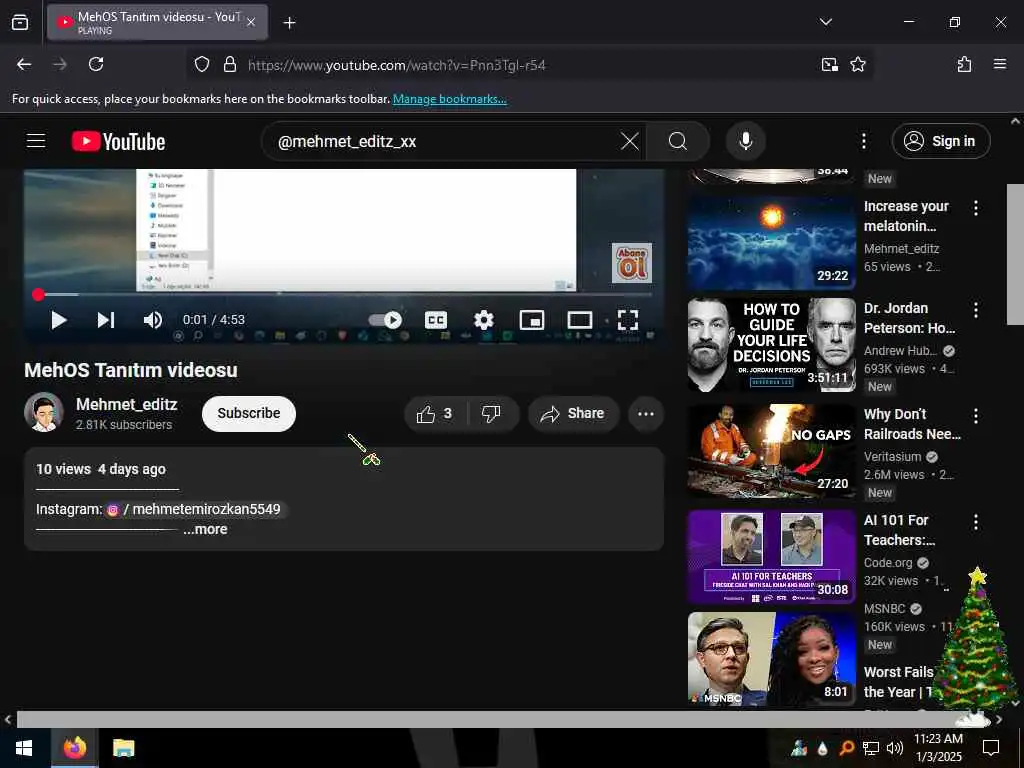The image size is (1024, 768).
Task: Click Firefox icon in taskbar
Action: (x=74, y=748)
